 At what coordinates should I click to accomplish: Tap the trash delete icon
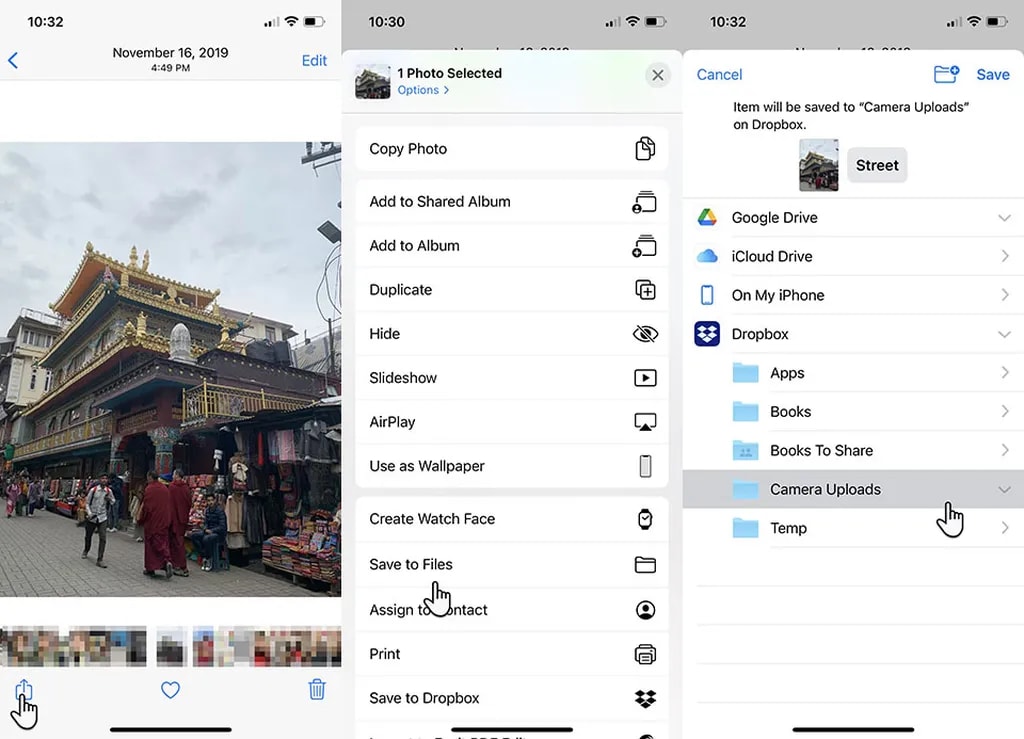click(316, 689)
